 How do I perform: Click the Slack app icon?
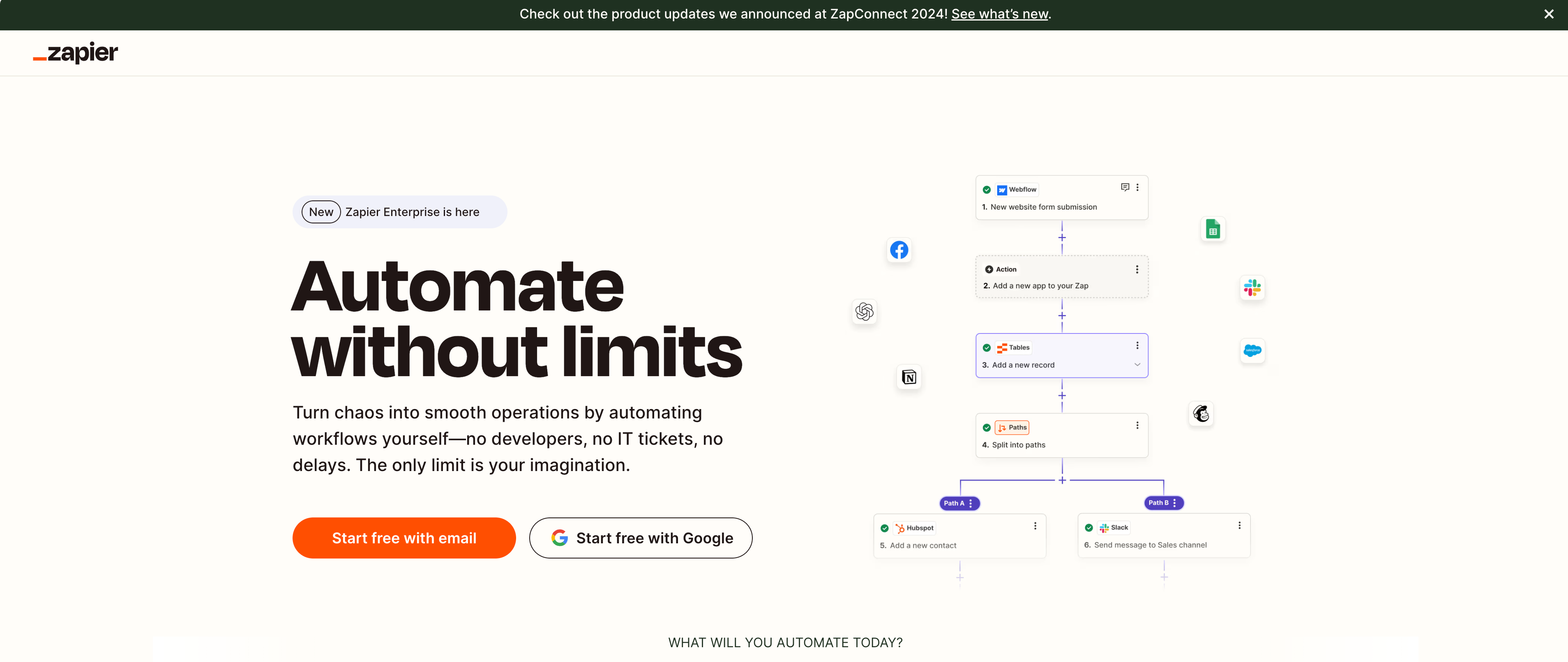click(1252, 288)
